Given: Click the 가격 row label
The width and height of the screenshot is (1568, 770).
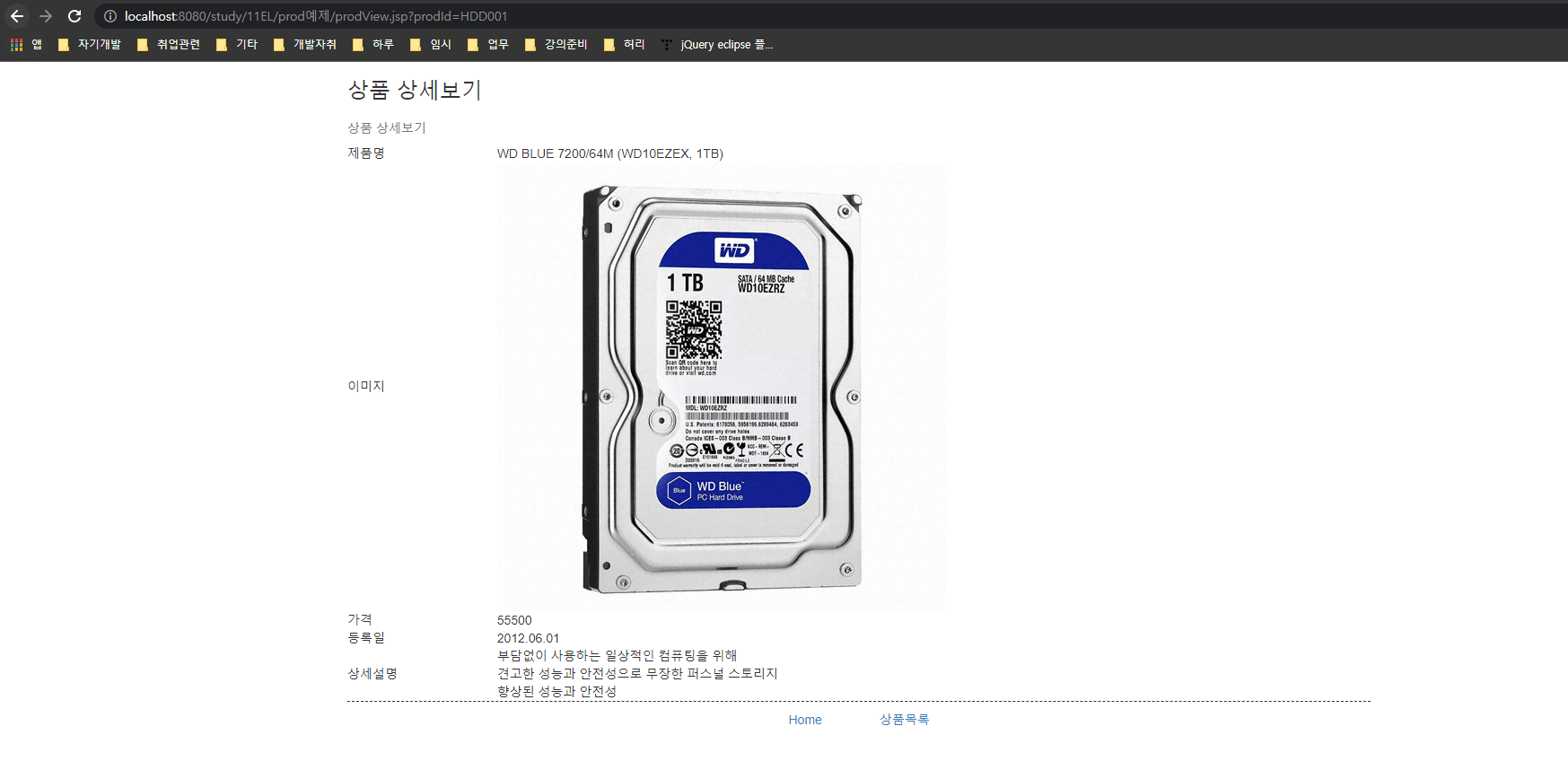Looking at the screenshot, I should click(x=360, y=620).
